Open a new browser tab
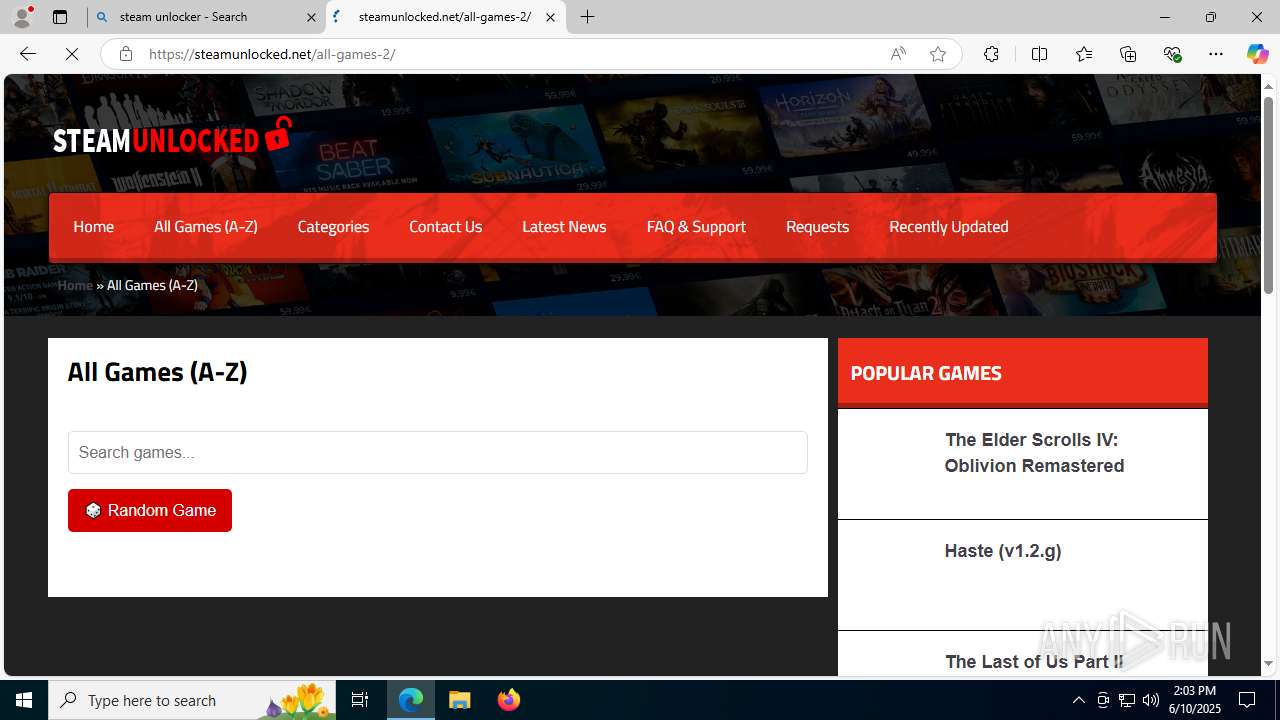 coord(588,17)
